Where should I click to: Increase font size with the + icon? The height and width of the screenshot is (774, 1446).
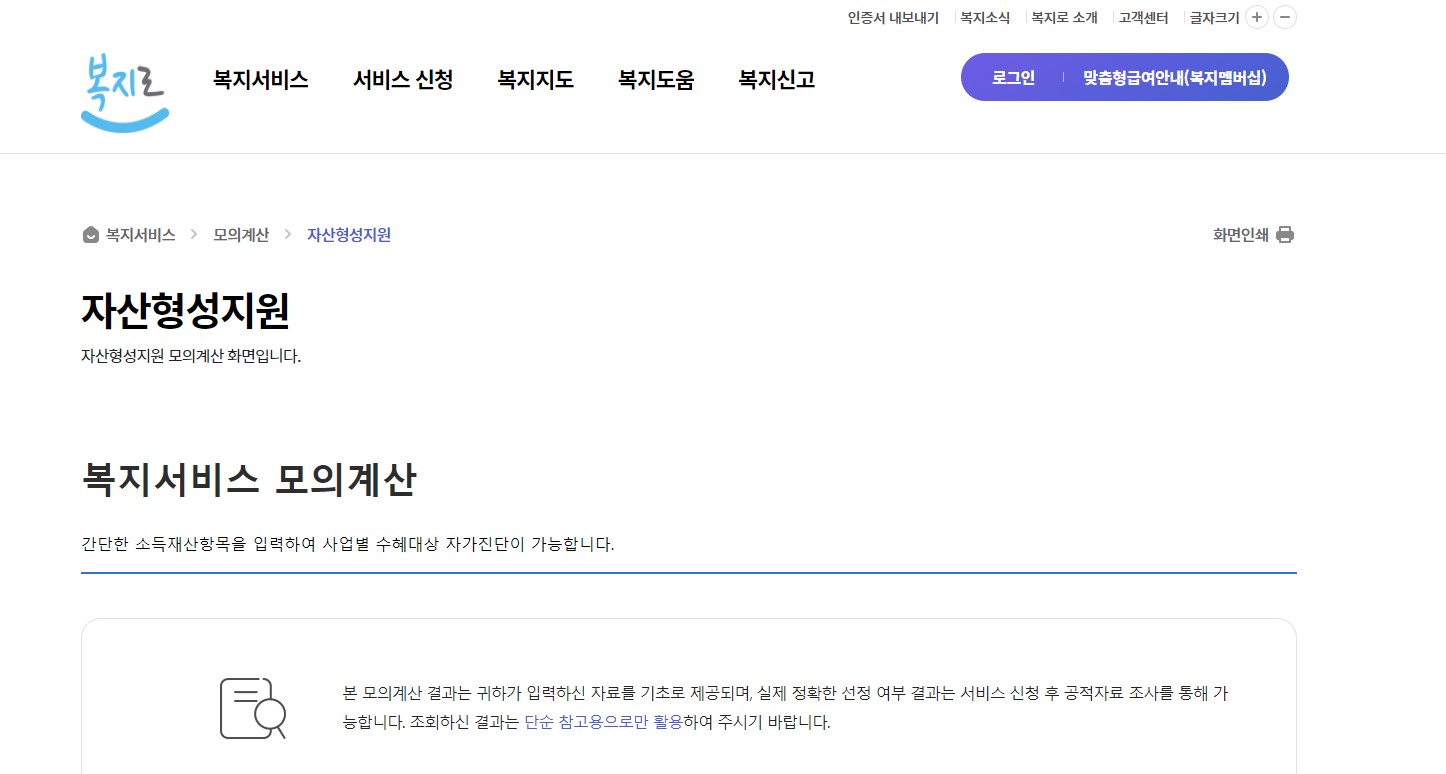coord(1257,17)
